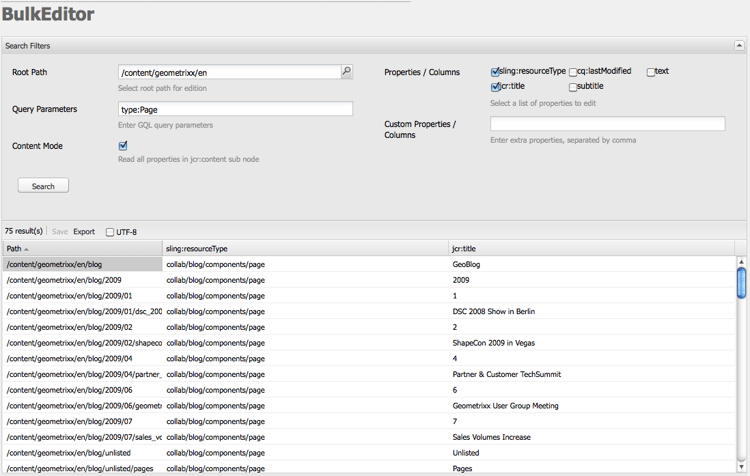Click the Root Path search magnifier icon
Viewport: 750px width, 476px height.
347,72
